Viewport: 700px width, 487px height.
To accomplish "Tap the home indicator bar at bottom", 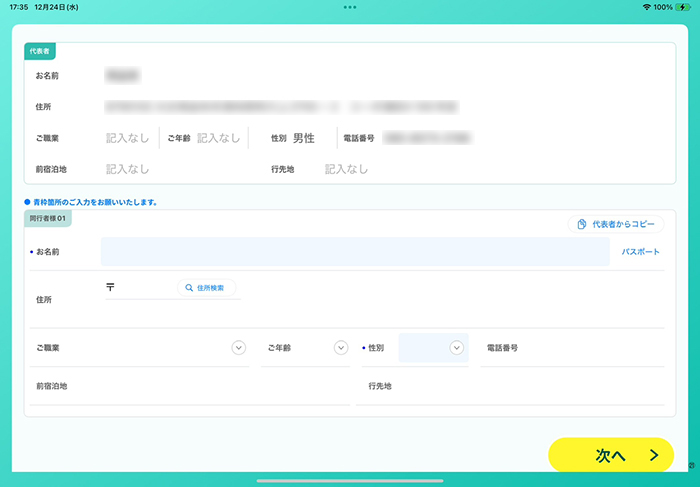I will [x=349, y=480].
